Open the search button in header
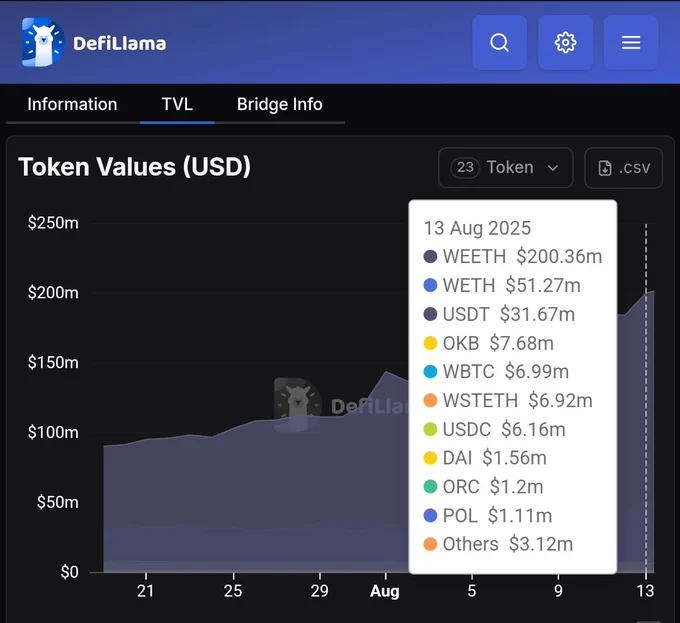The width and height of the screenshot is (680, 623). coord(499,42)
